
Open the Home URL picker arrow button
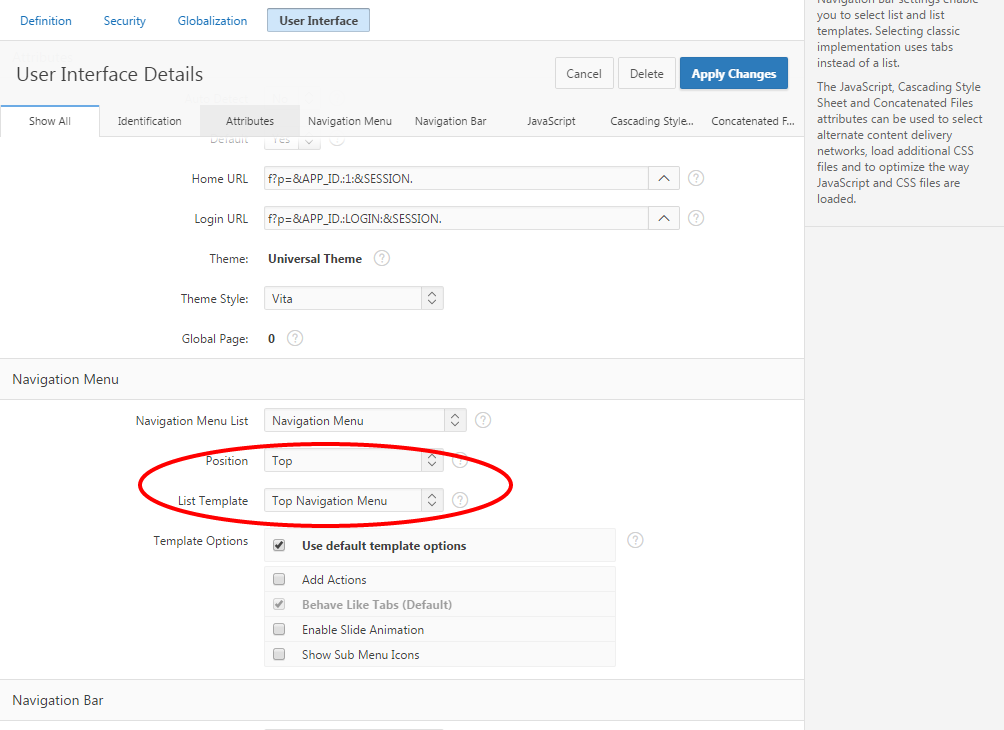664,178
